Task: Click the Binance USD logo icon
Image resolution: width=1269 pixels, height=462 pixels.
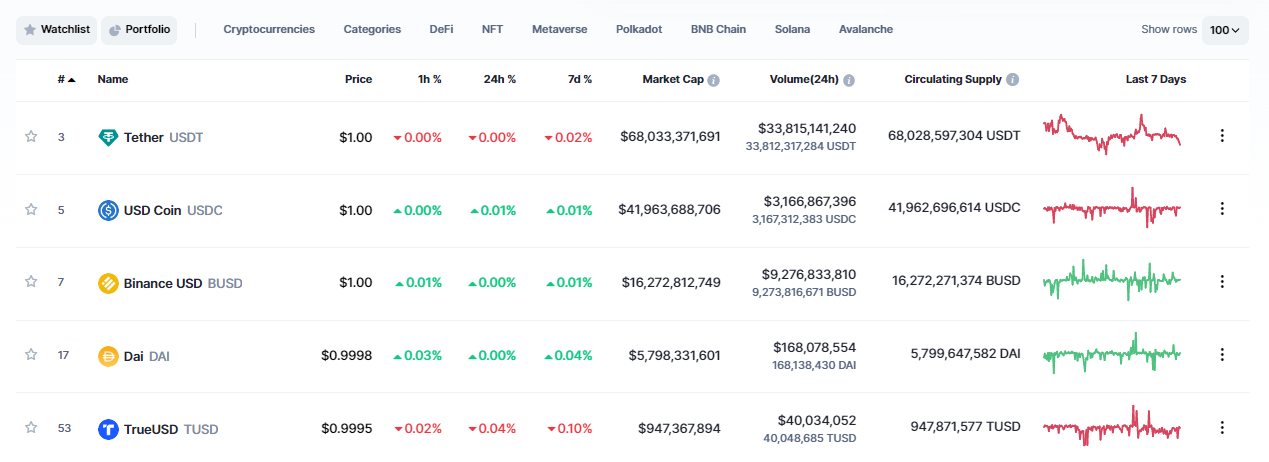Action: [108, 283]
